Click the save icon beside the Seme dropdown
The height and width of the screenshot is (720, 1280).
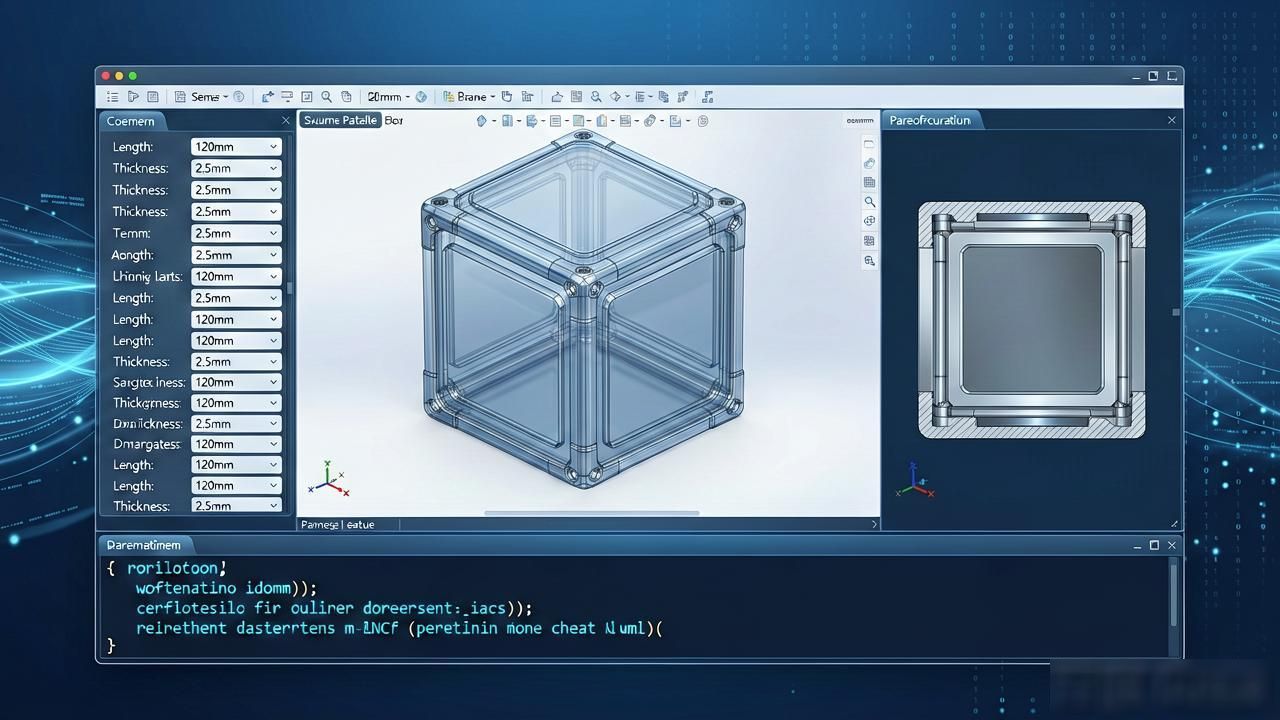pyautogui.click(x=180, y=97)
